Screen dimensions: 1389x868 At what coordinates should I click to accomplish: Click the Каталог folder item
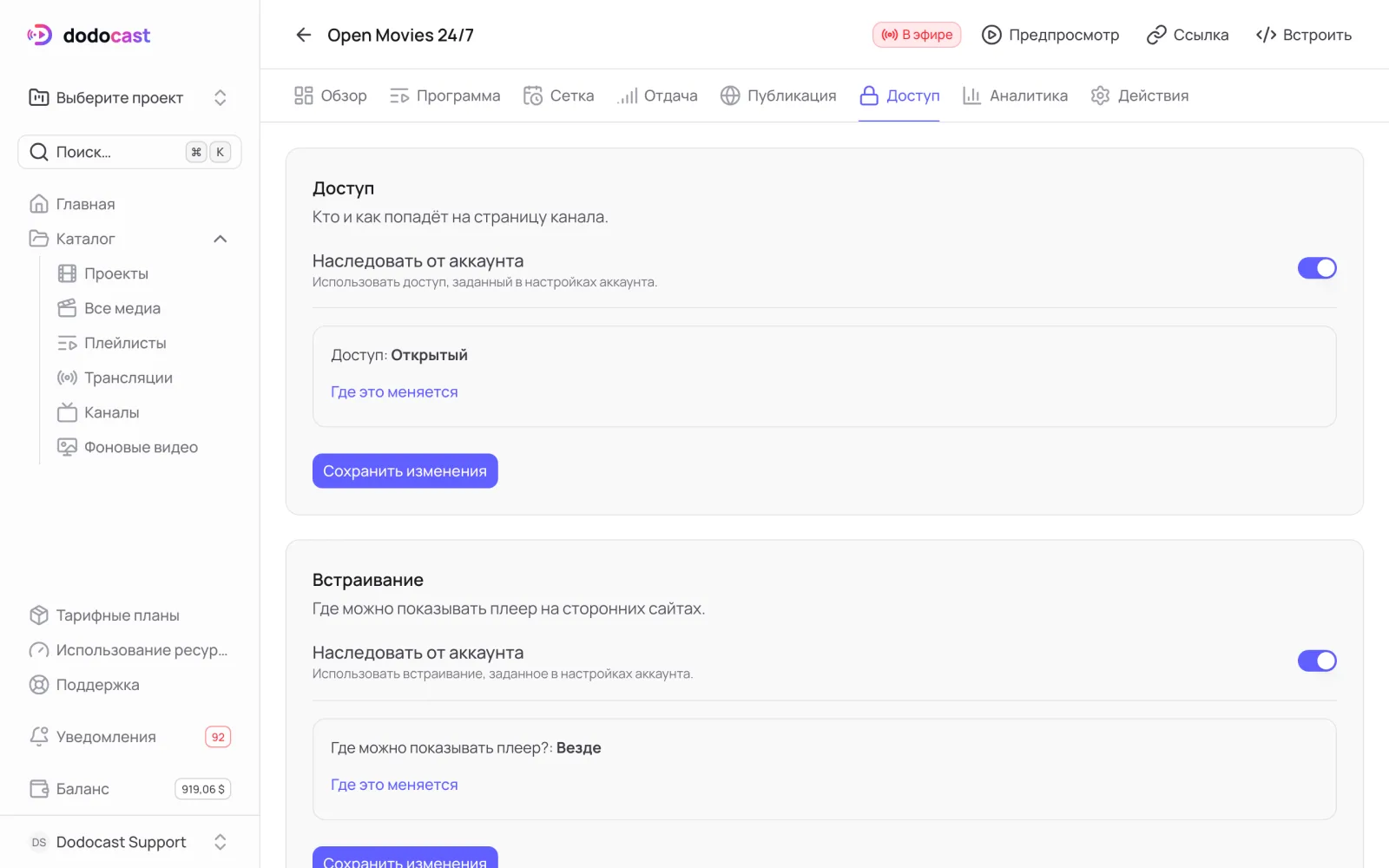click(129, 239)
